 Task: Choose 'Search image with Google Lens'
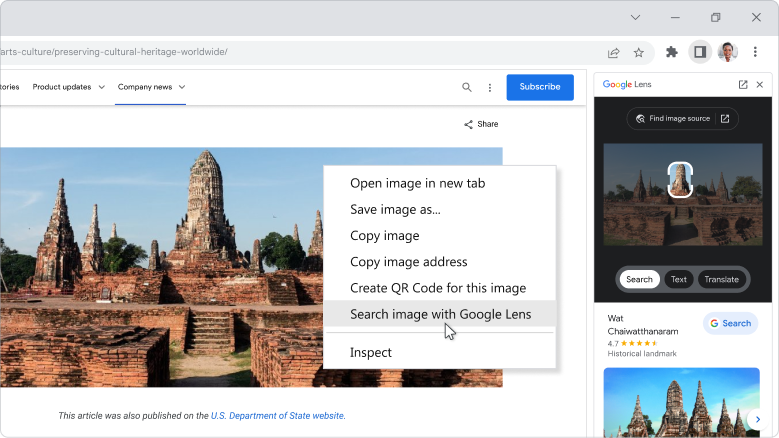pyautogui.click(x=440, y=314)
